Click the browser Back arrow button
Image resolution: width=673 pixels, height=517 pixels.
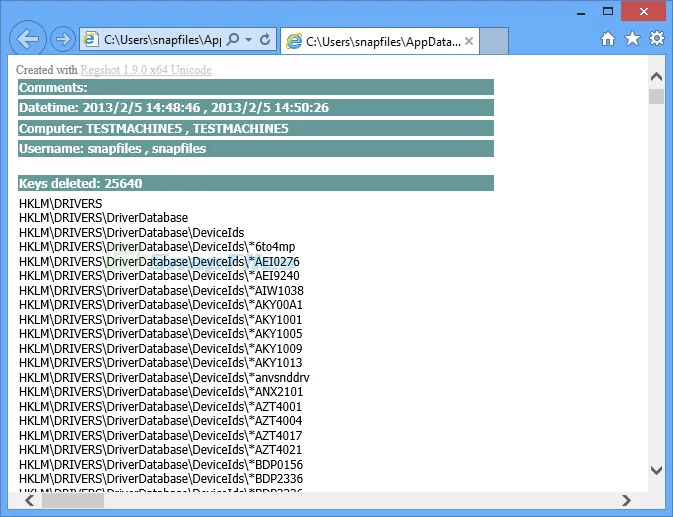27,39
